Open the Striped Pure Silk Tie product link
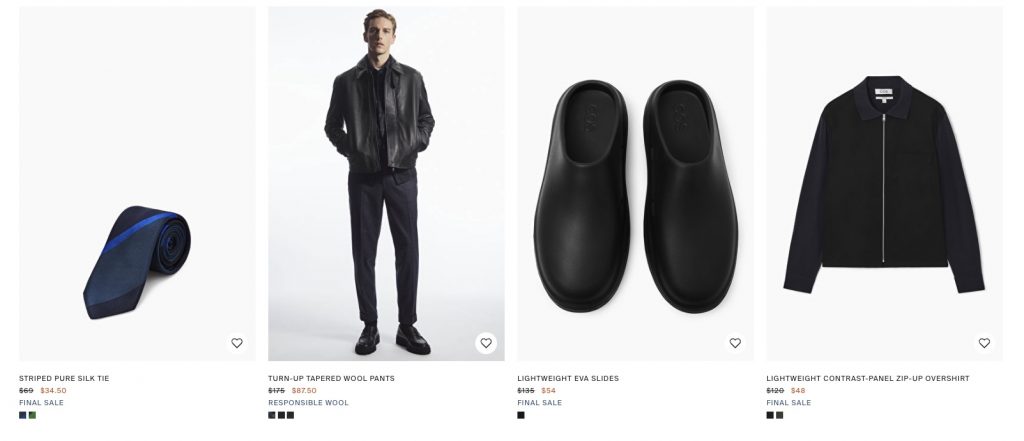The height and width of the screenshot is (441, 1024). tap(64, 379)
